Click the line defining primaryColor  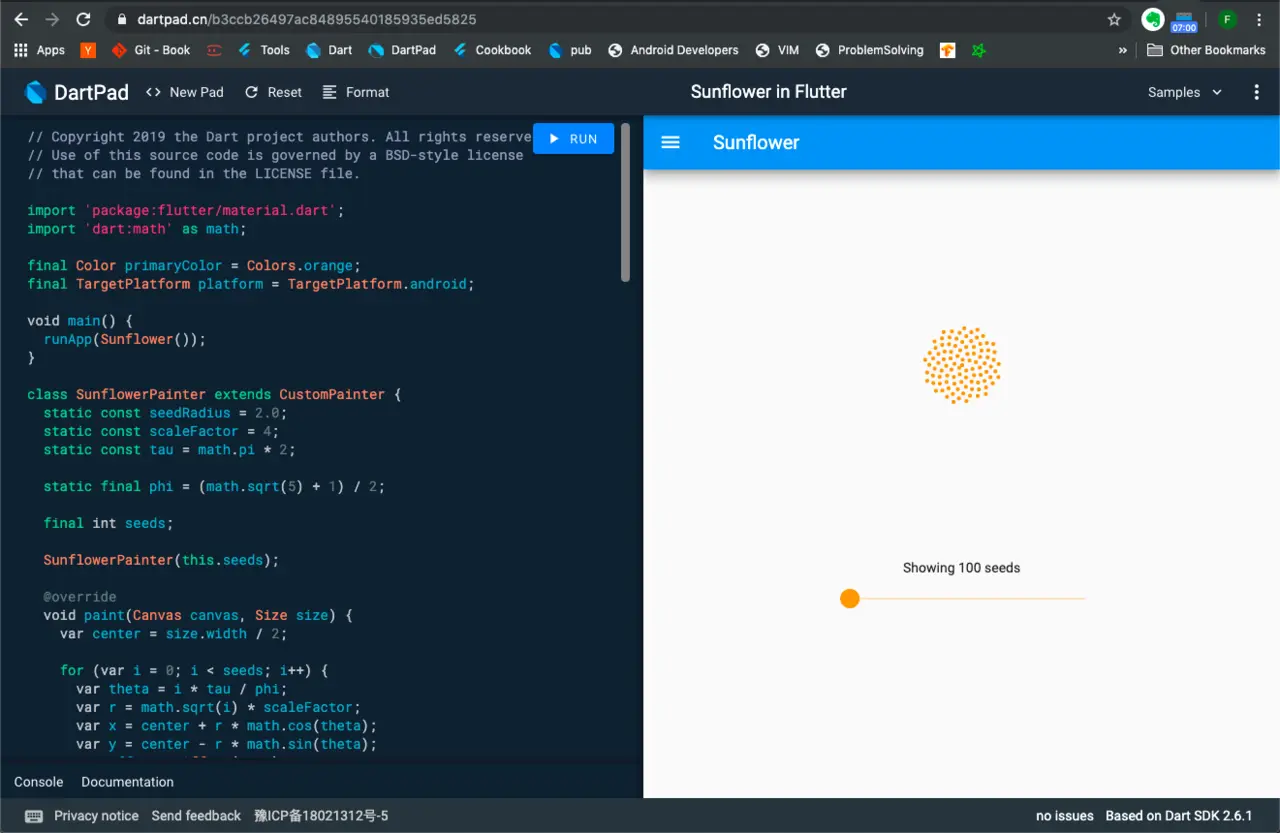pyautogui.click(x=194, y=266)
